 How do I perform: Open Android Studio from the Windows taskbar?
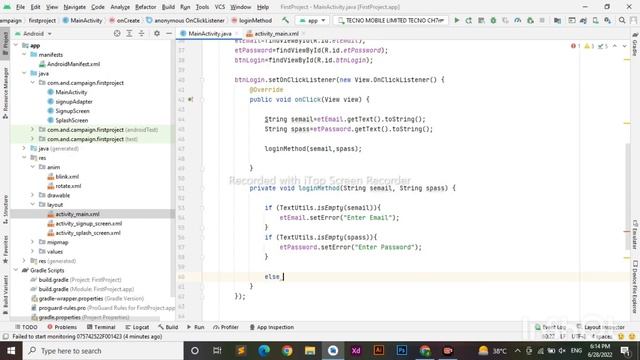(333, 351)
